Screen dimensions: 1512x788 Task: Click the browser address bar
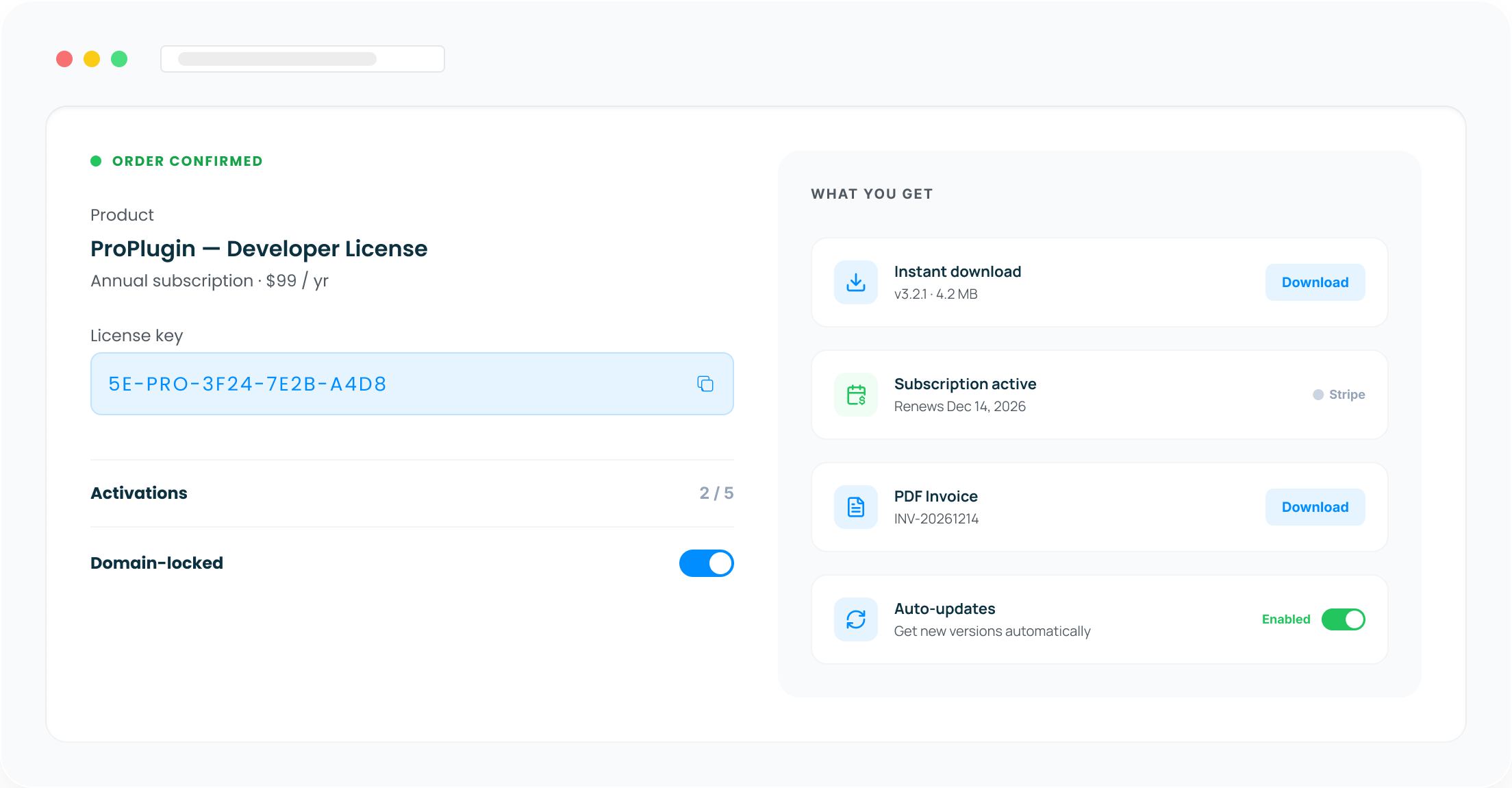tap(303, 59)
